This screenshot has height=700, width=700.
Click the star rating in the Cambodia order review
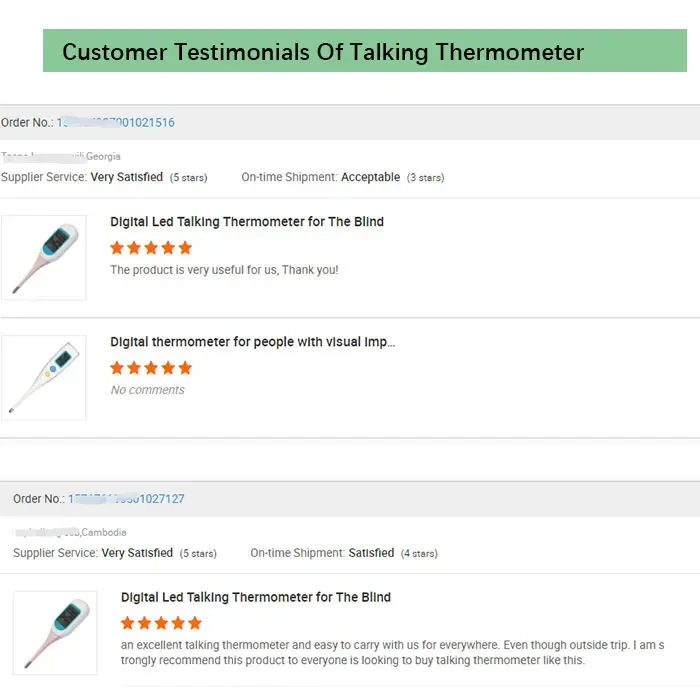[161, 623]
